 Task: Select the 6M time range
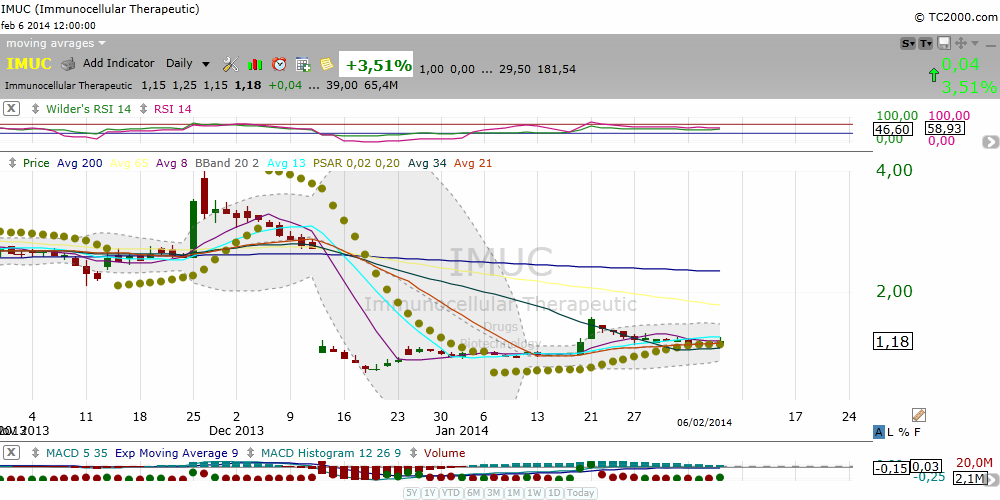point(473,493)
